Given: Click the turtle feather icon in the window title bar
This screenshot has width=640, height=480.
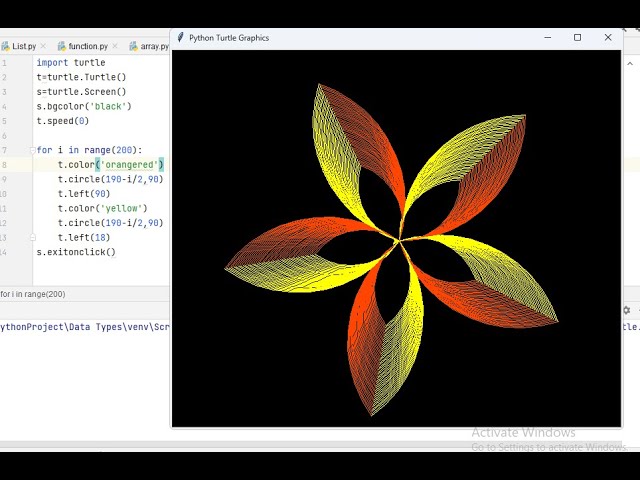Looking at the screenshot, I should coord(180,38).
